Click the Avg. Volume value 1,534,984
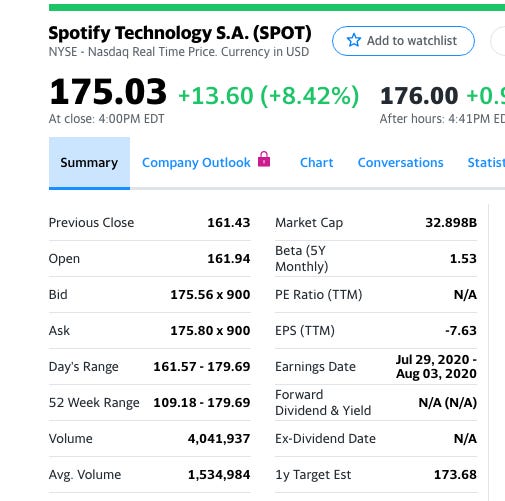 pos(219,475)
